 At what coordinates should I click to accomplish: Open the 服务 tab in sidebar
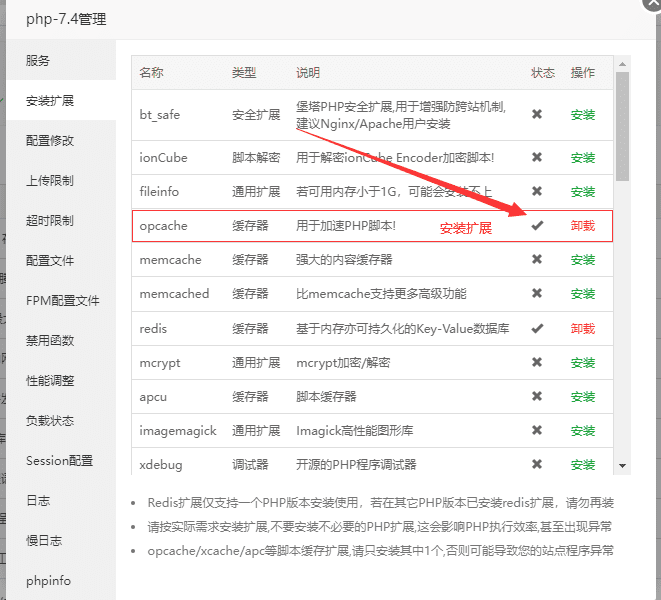click(61, 60)
